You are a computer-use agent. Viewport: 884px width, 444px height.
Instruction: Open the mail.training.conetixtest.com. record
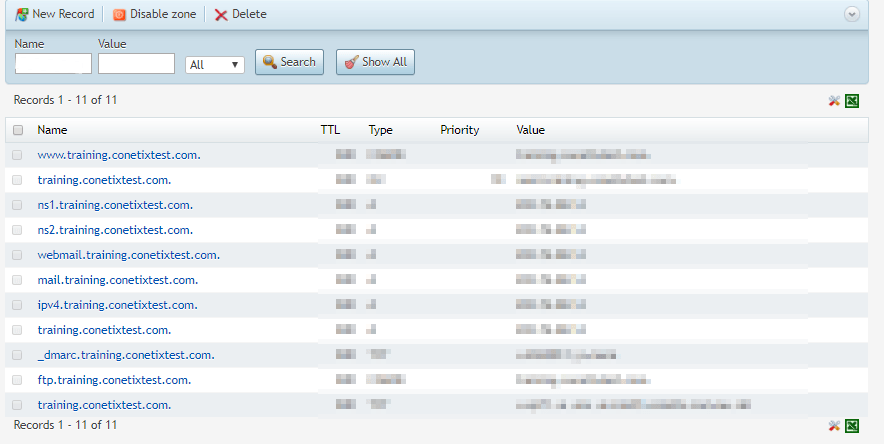click(118, 280)
